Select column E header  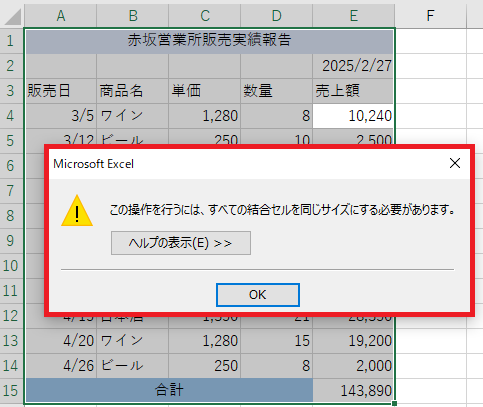pos(354,15)
